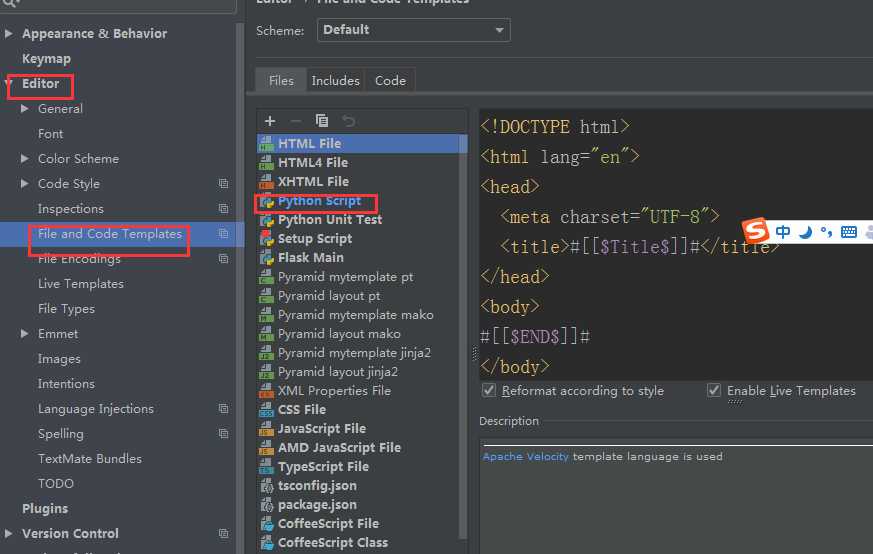Image resolution: width=873 pixels, height=554 pixels.
Task: Click the reset to default undo icon
Action: click(348, 121)
